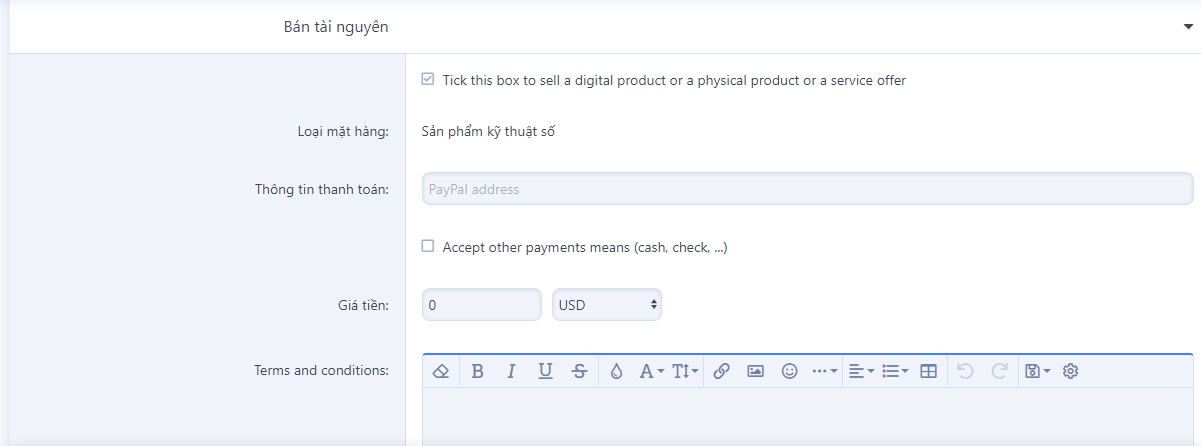Collapse the Bán tài nguyên section arrow

(1188, 27)
